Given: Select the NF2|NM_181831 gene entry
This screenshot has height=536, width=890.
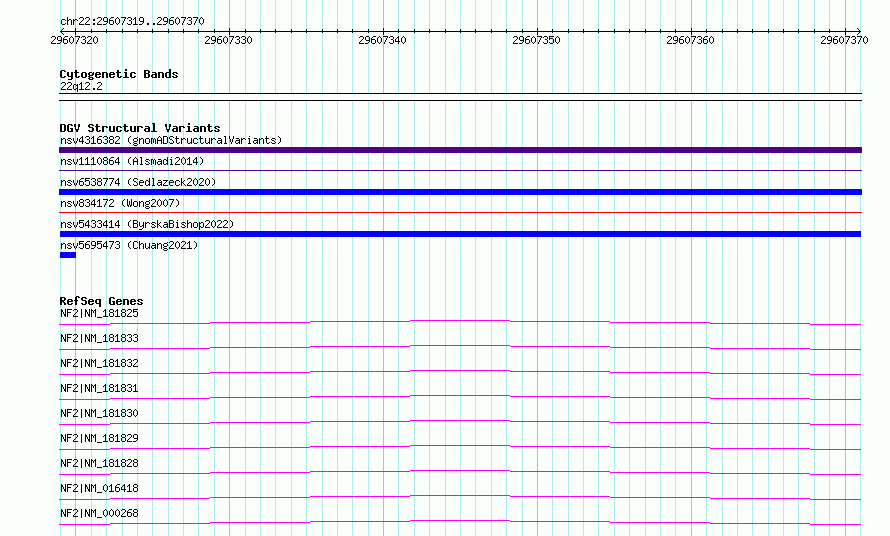Looking at the screenshot, I should point(99,388).
